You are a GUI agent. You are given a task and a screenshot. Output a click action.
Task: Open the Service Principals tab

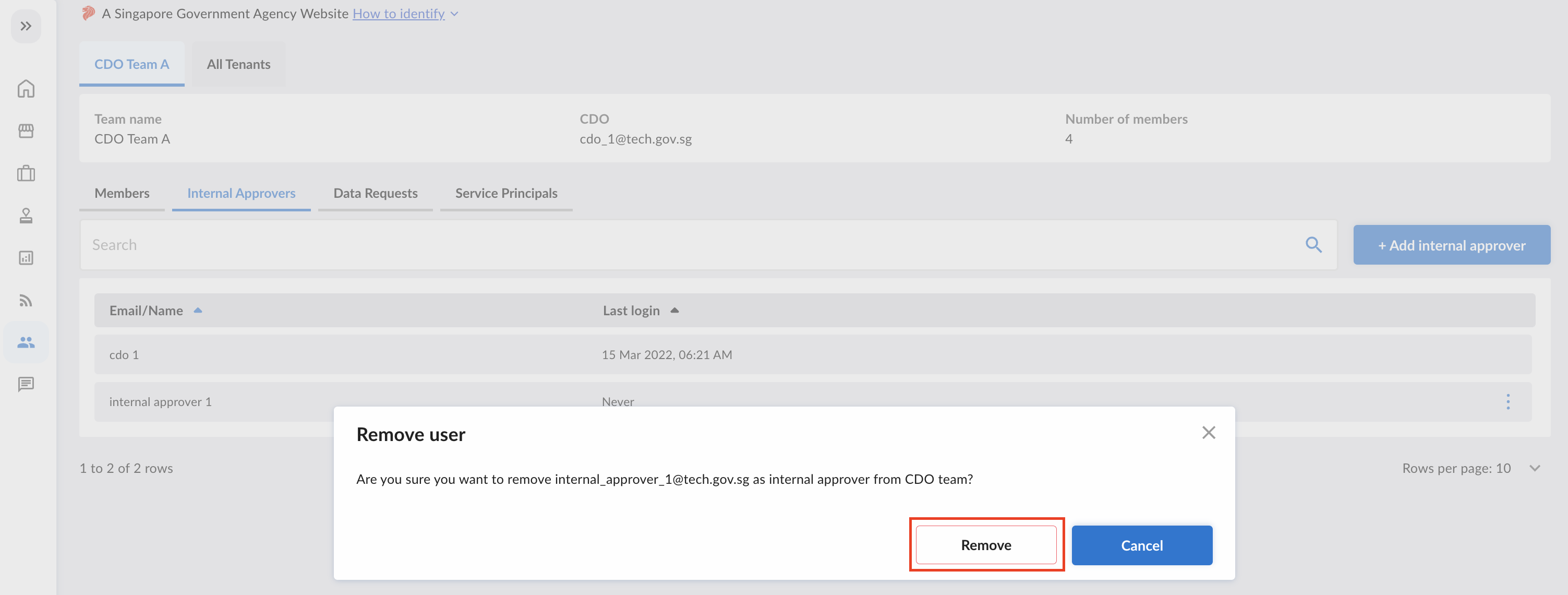point(506,193)
